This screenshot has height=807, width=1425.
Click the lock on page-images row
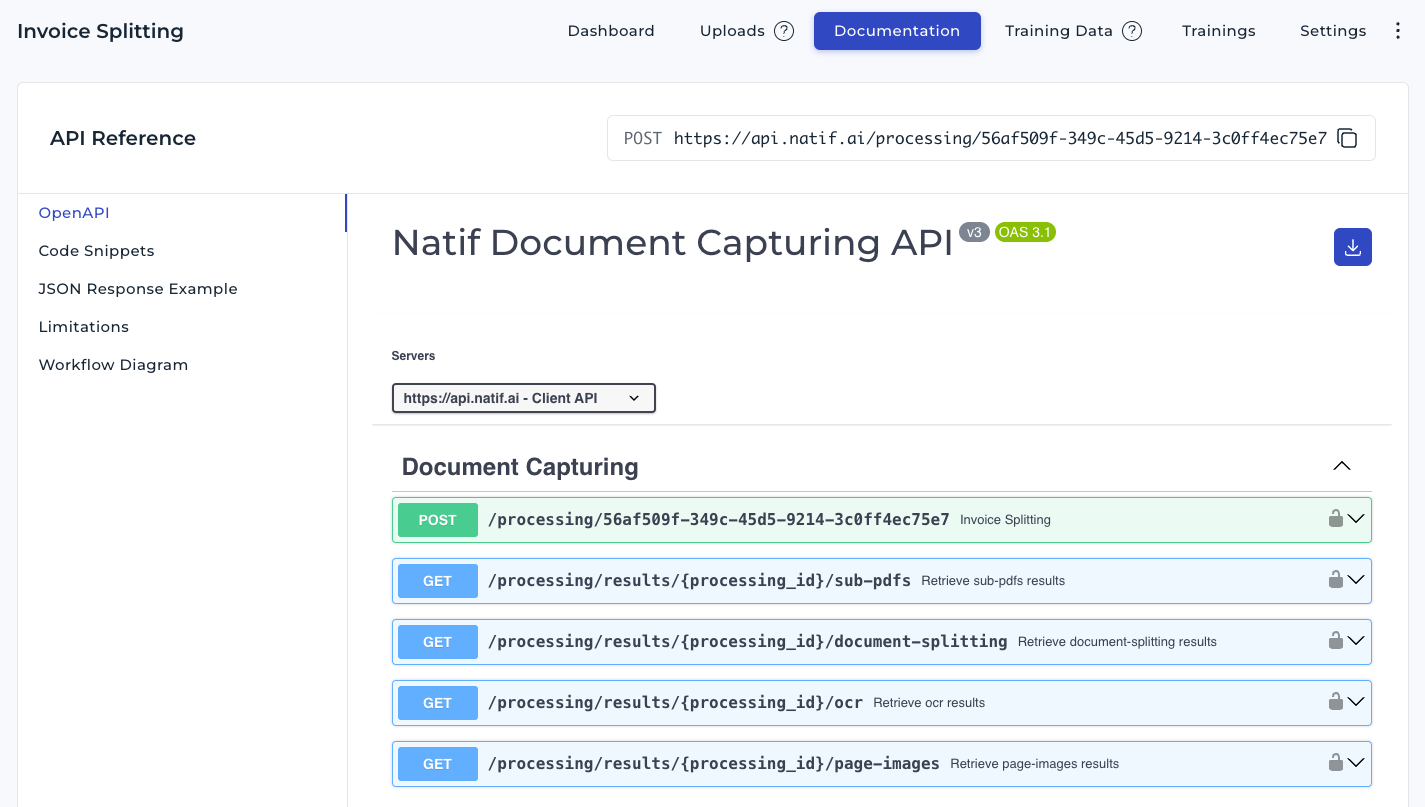1335,762
